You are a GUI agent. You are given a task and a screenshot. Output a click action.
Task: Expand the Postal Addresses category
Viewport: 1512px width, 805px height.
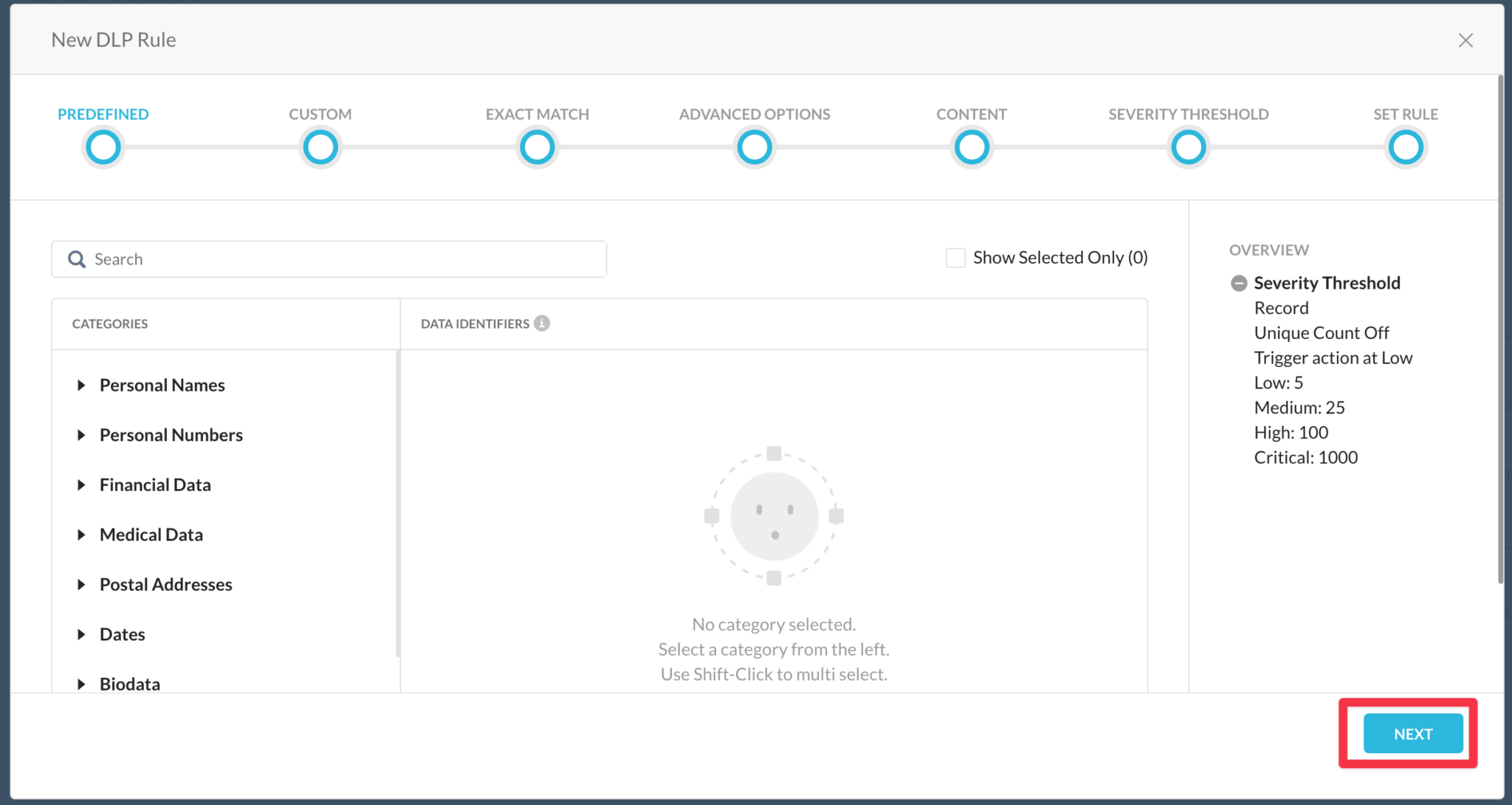tap(81, 584)
